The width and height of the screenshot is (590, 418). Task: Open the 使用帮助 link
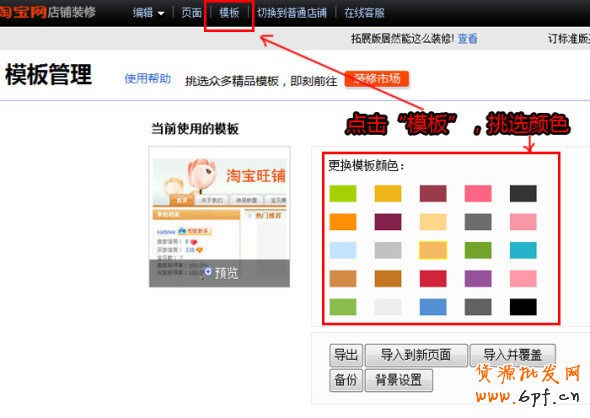tap(148, 79)
